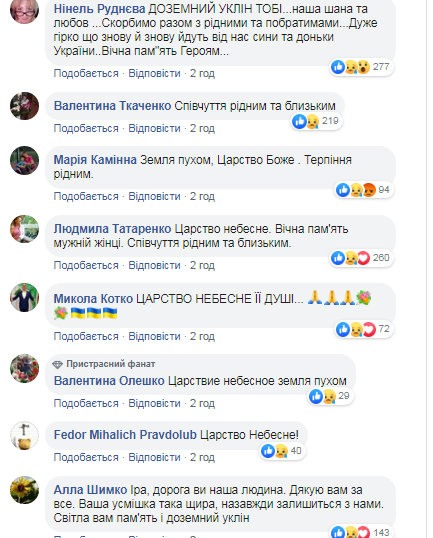
Task: Like Валентина Ткаченко's comment via Подобається
Action: coord(86,128)
